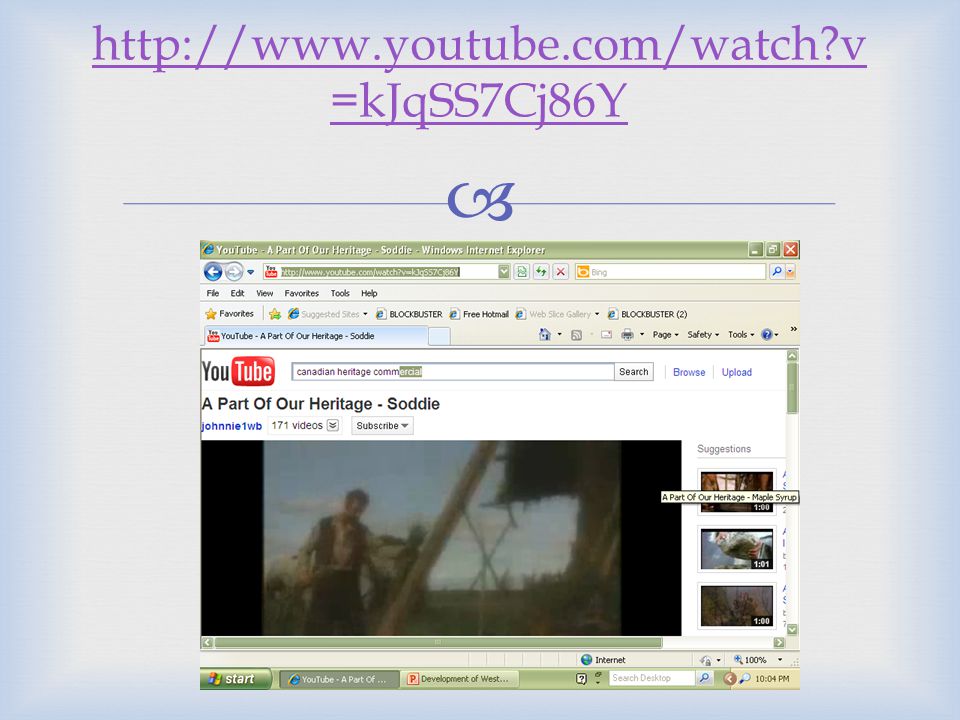This screenshot has width=960, height=720.
Task: Click the Soddie video player
Action: pos(441,538)
